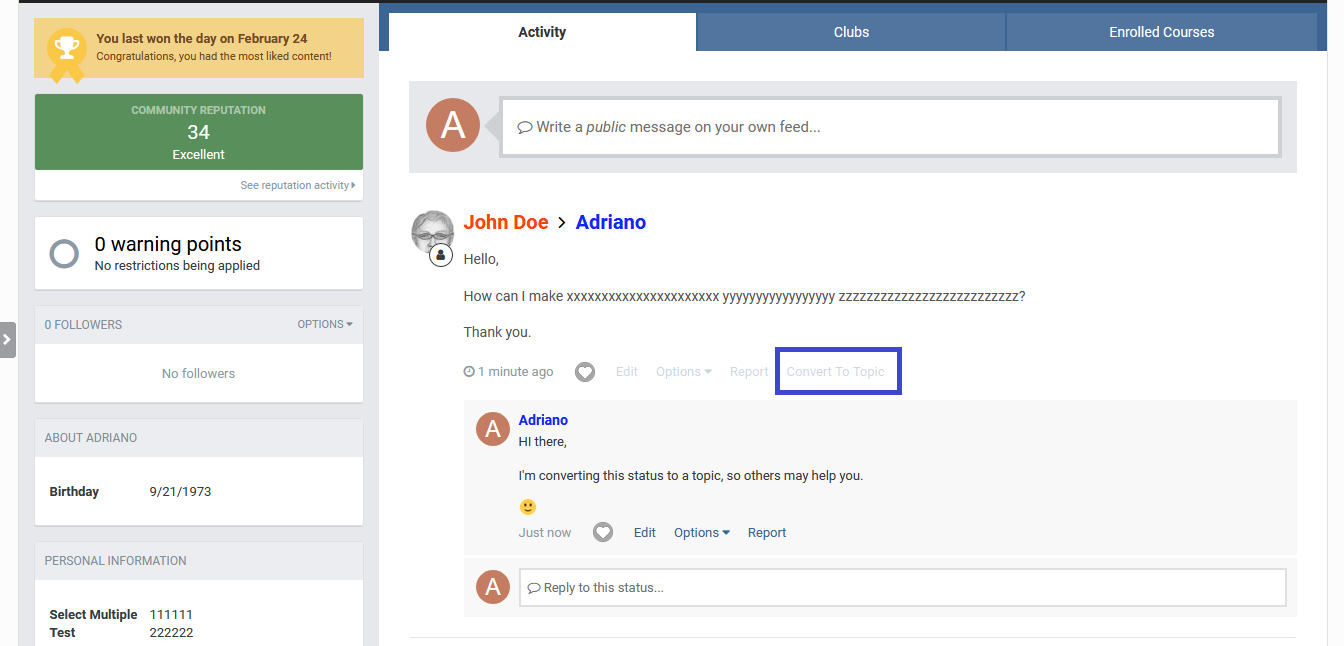This screenshot has width=1344, height=646.
Task: Open Options dropdown on John Doe's status
Action: pos(683,372)
